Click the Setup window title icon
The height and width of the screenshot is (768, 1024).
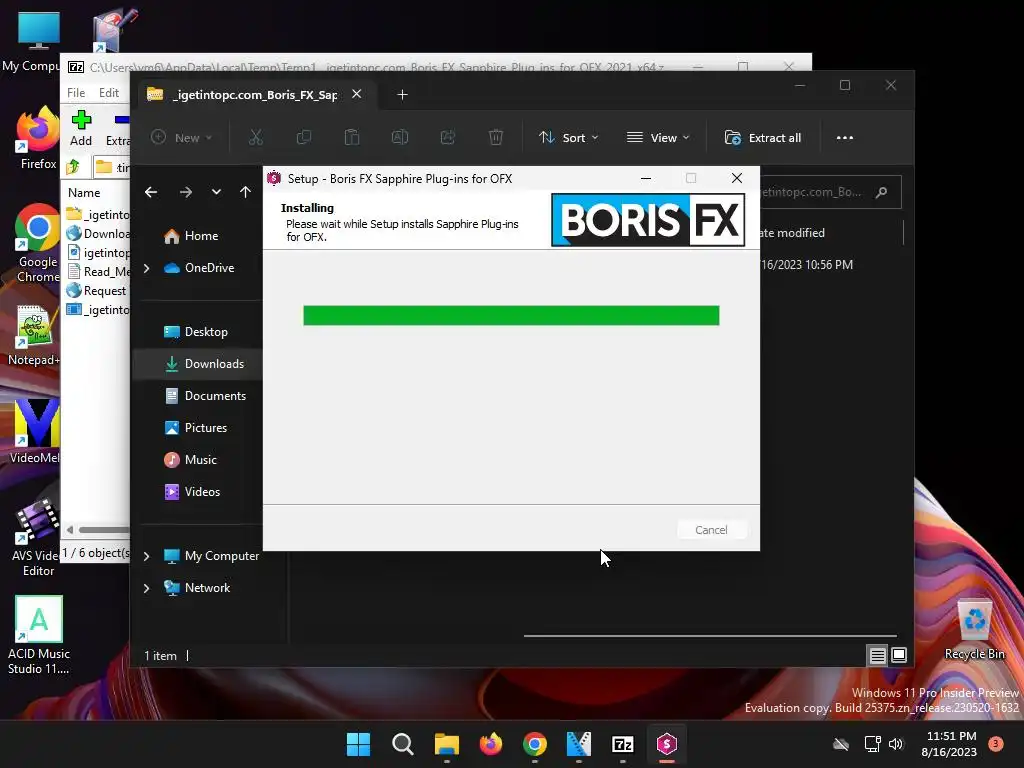[274, 178]
